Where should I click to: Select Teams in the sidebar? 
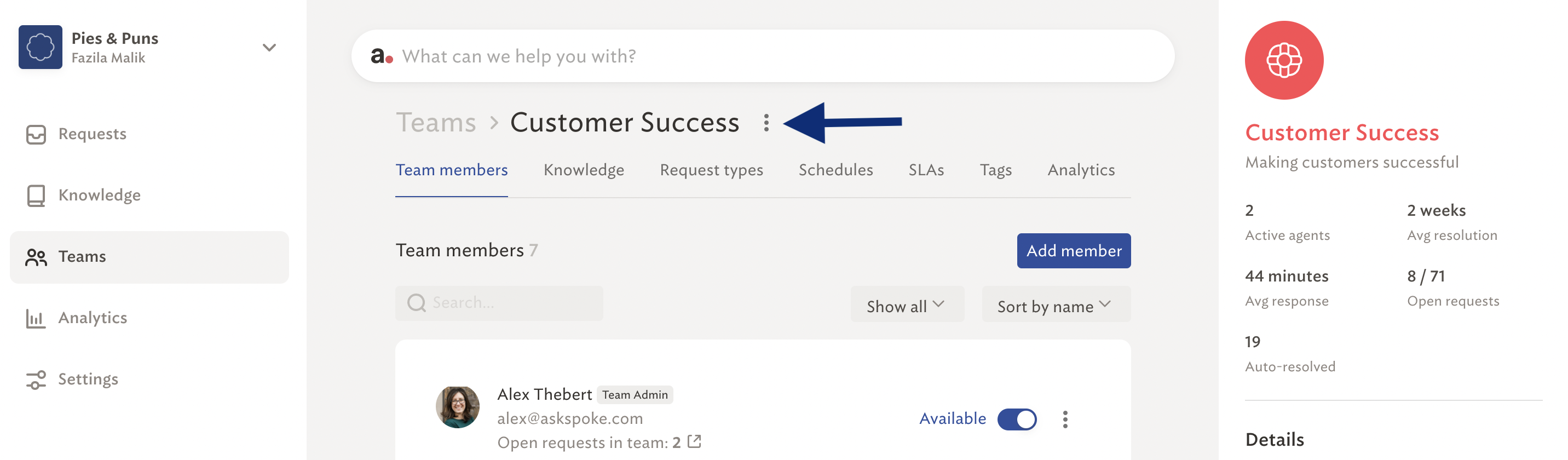point(149,257)
